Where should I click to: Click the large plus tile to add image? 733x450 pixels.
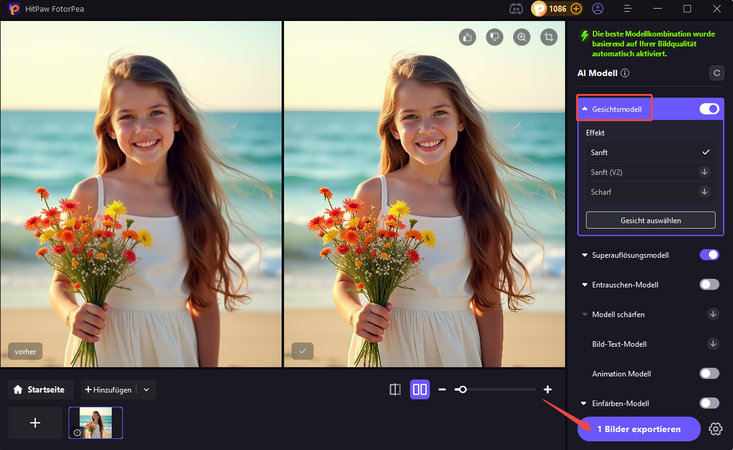tap(35, 422)
